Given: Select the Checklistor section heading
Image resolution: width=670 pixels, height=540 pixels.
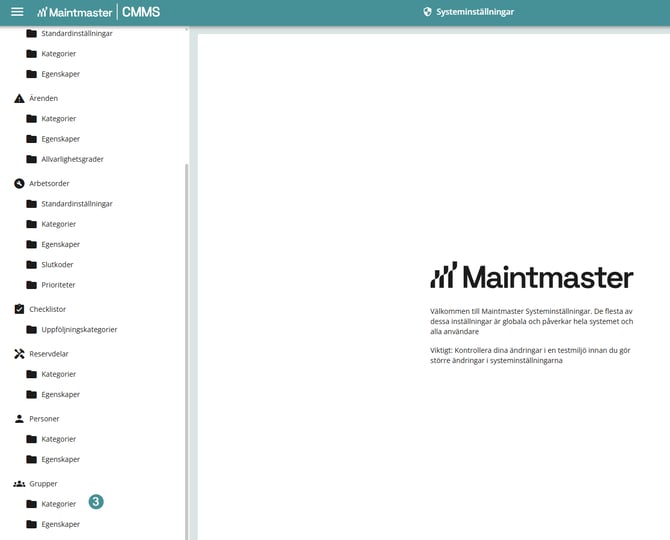Looking at the screenshot, I should [x=47, y=309].
